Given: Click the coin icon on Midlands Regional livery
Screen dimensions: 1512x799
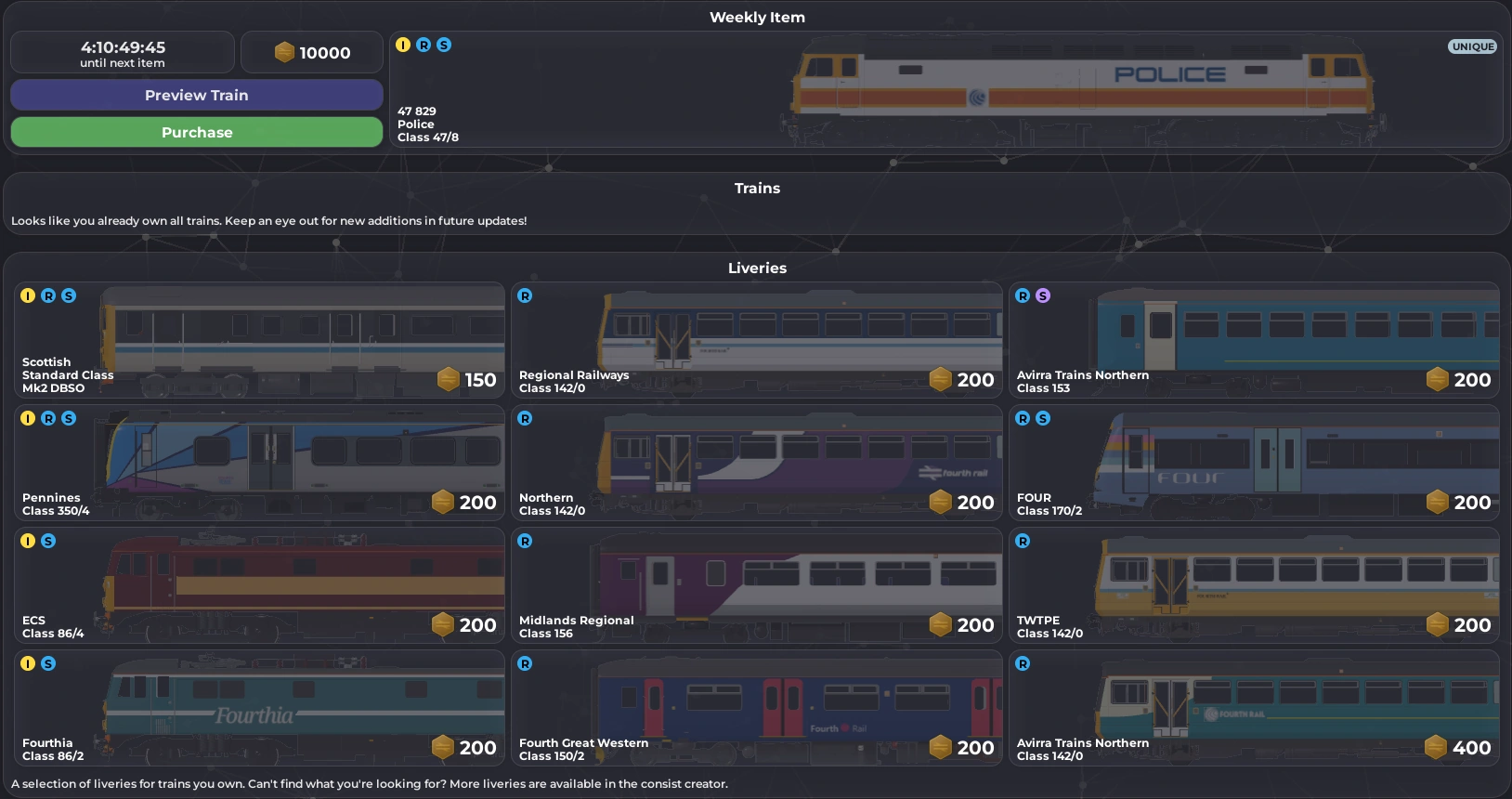Looking at the screenshot, I should pyautogui.click(x=941, y=624).
